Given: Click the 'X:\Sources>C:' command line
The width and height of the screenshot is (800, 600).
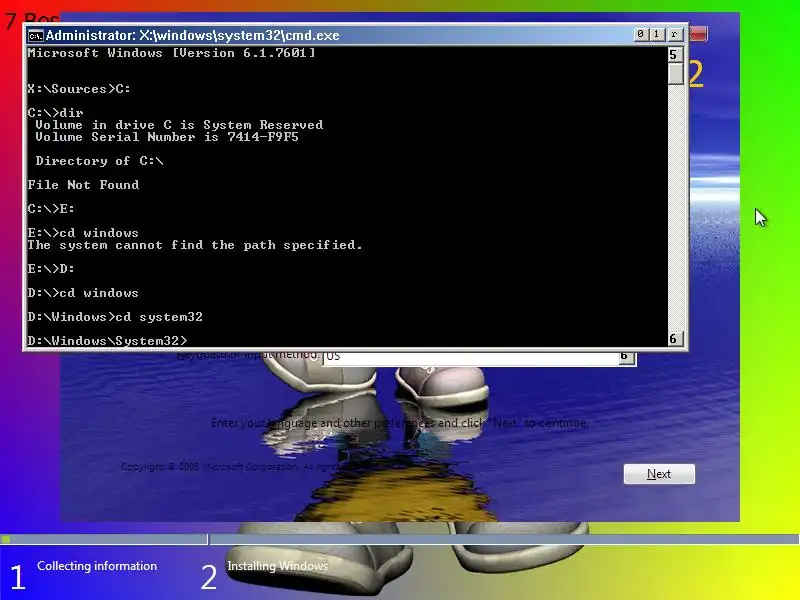Looking at the screenshot, I should (79, 89).
